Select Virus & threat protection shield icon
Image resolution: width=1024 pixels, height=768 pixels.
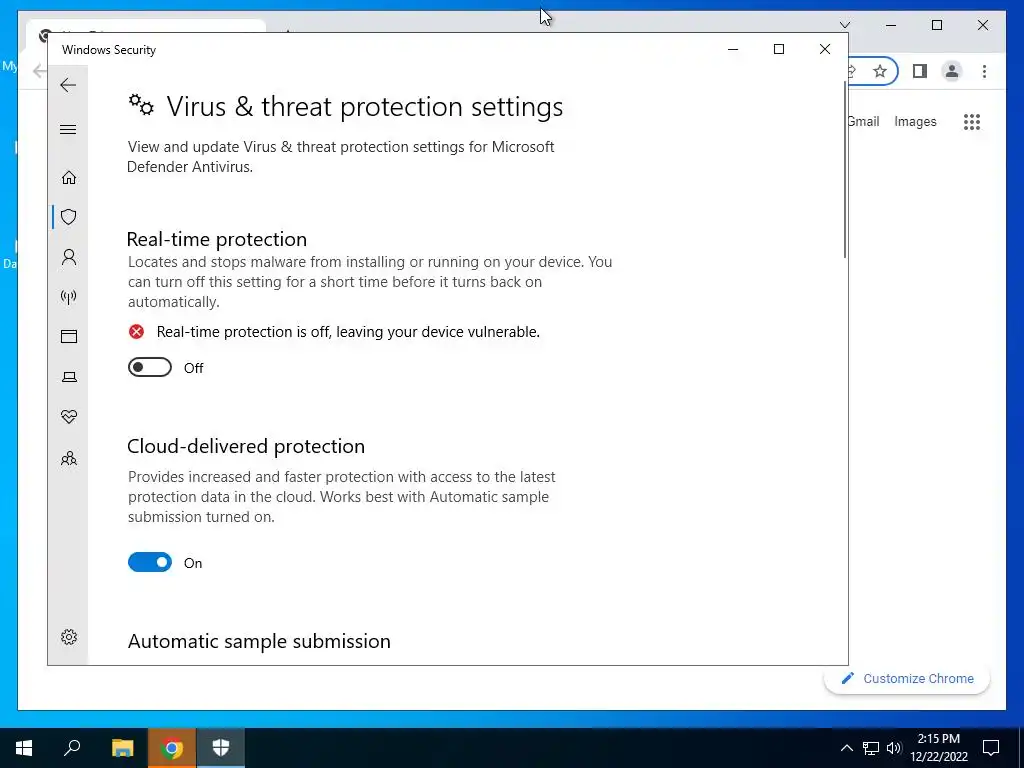click(x=69, y=217)
